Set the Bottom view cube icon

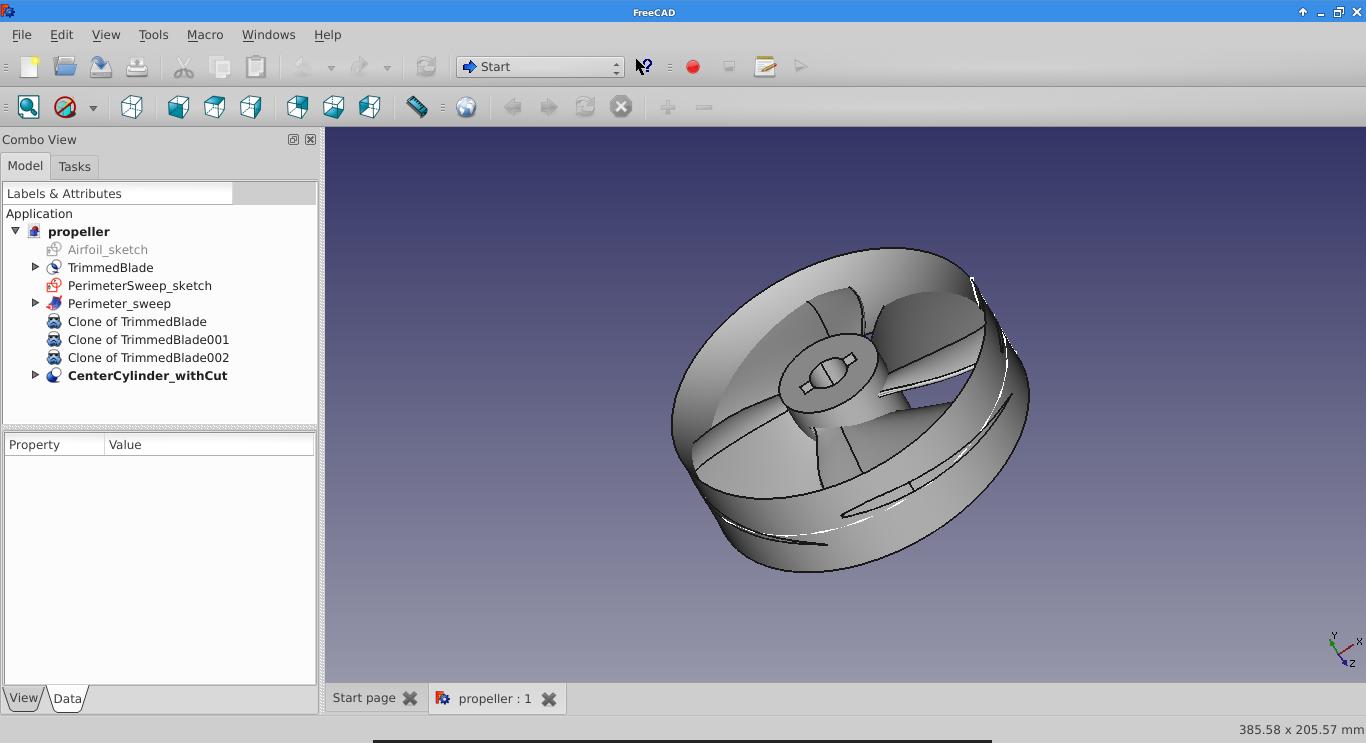click(x=334, y=107)
